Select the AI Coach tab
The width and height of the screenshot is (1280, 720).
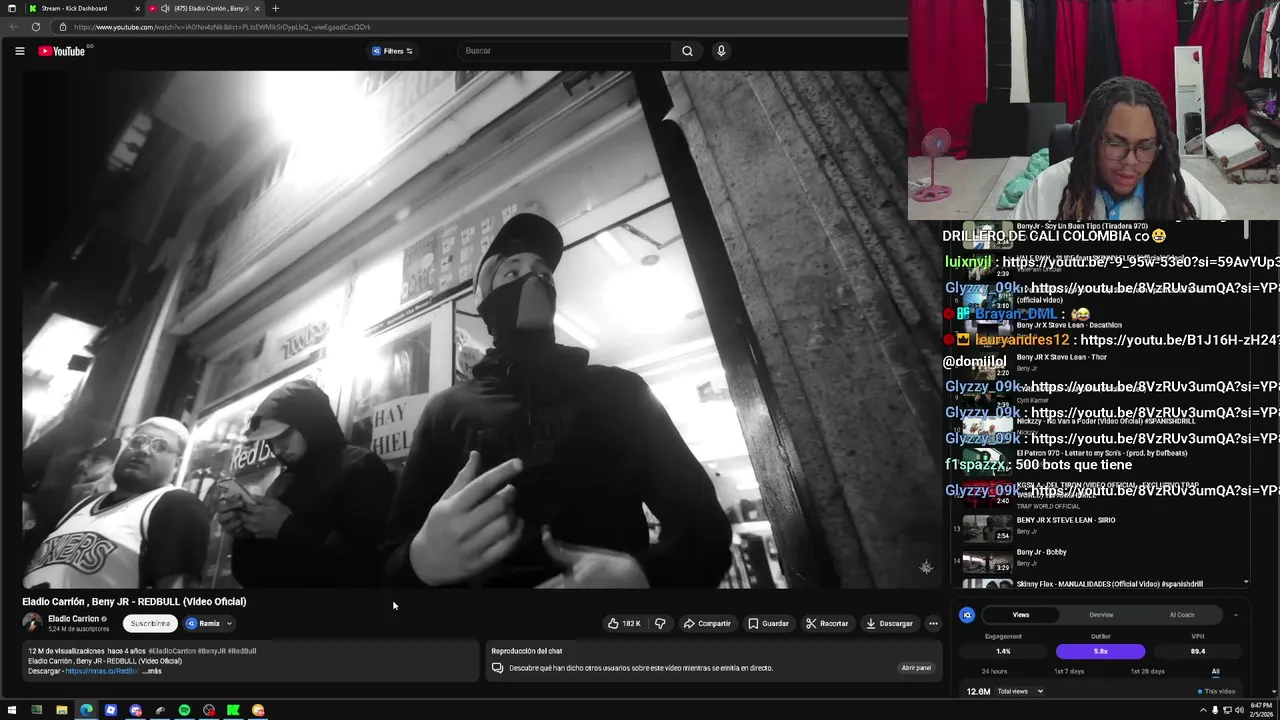[x=1182, y=615]
